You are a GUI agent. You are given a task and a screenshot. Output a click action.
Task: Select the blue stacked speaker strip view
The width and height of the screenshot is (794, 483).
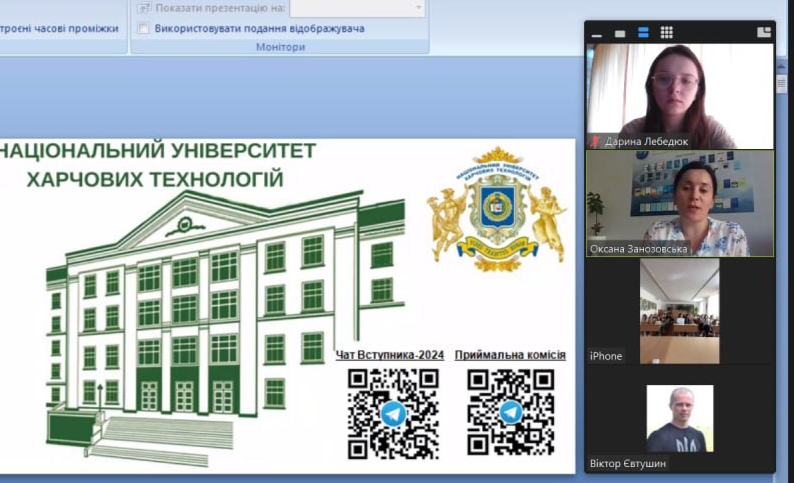pos(643,33)
